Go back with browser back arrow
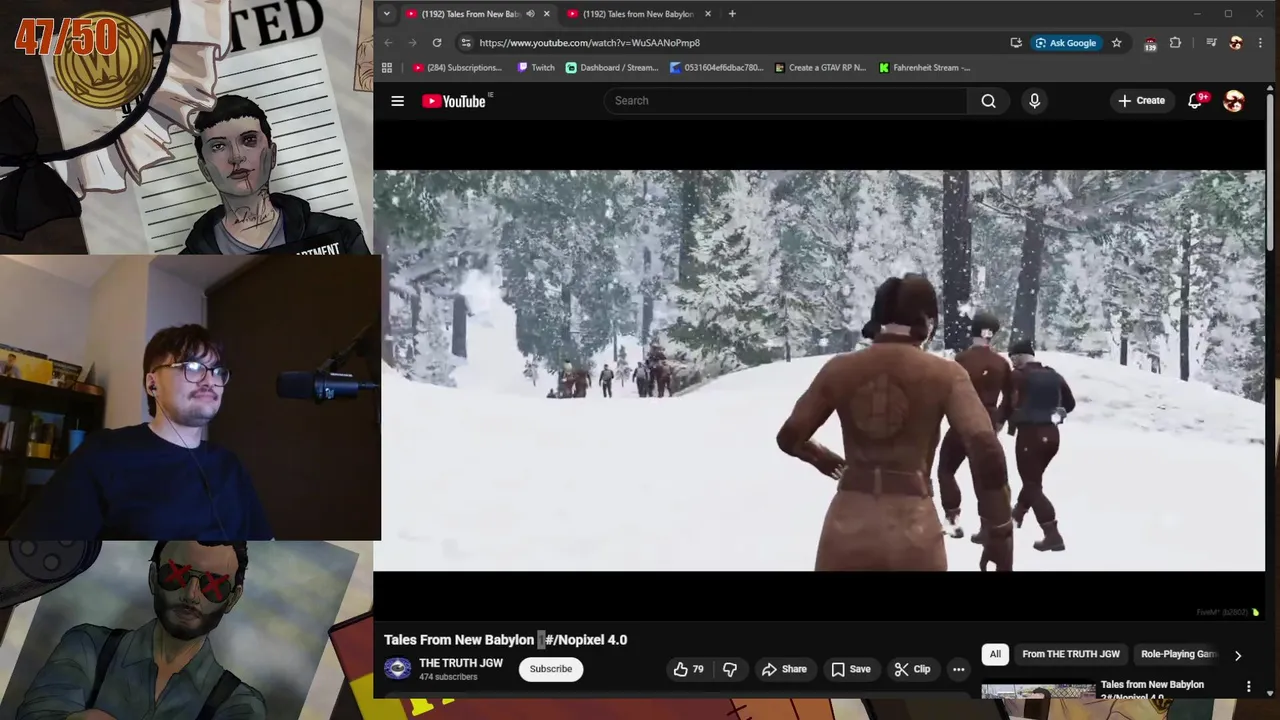Screen dimensions: 1280x720 tap(388, 43)
